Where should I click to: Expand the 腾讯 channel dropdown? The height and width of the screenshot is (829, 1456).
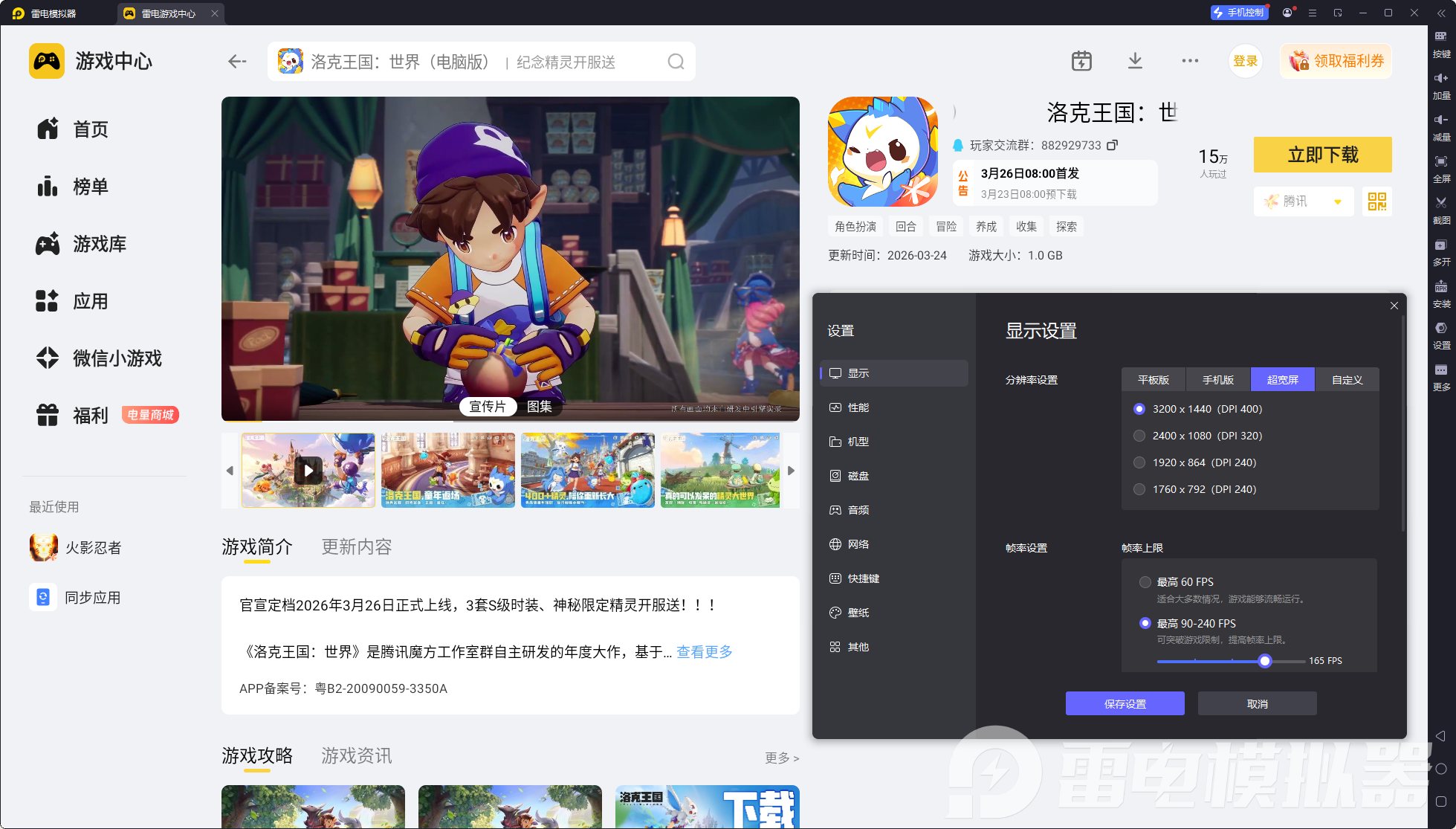[x=1338, y=201]
